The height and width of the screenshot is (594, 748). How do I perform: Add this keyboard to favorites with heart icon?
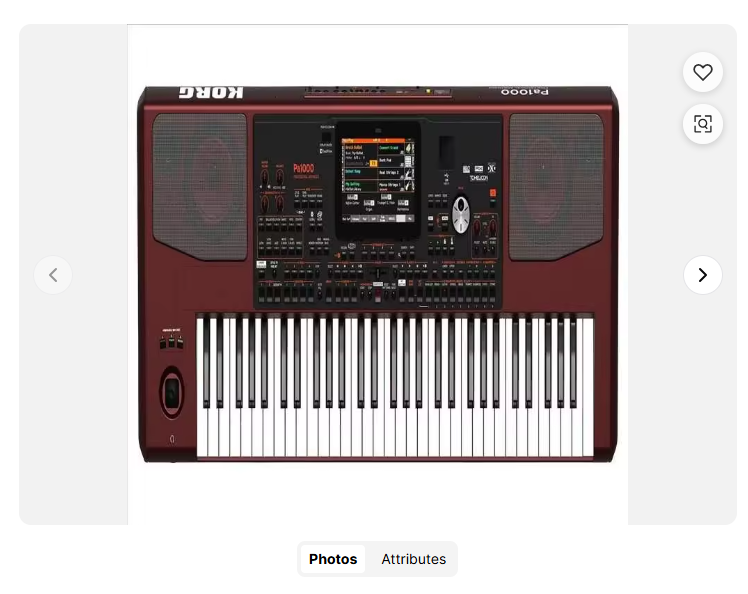[x=703, y=73]
